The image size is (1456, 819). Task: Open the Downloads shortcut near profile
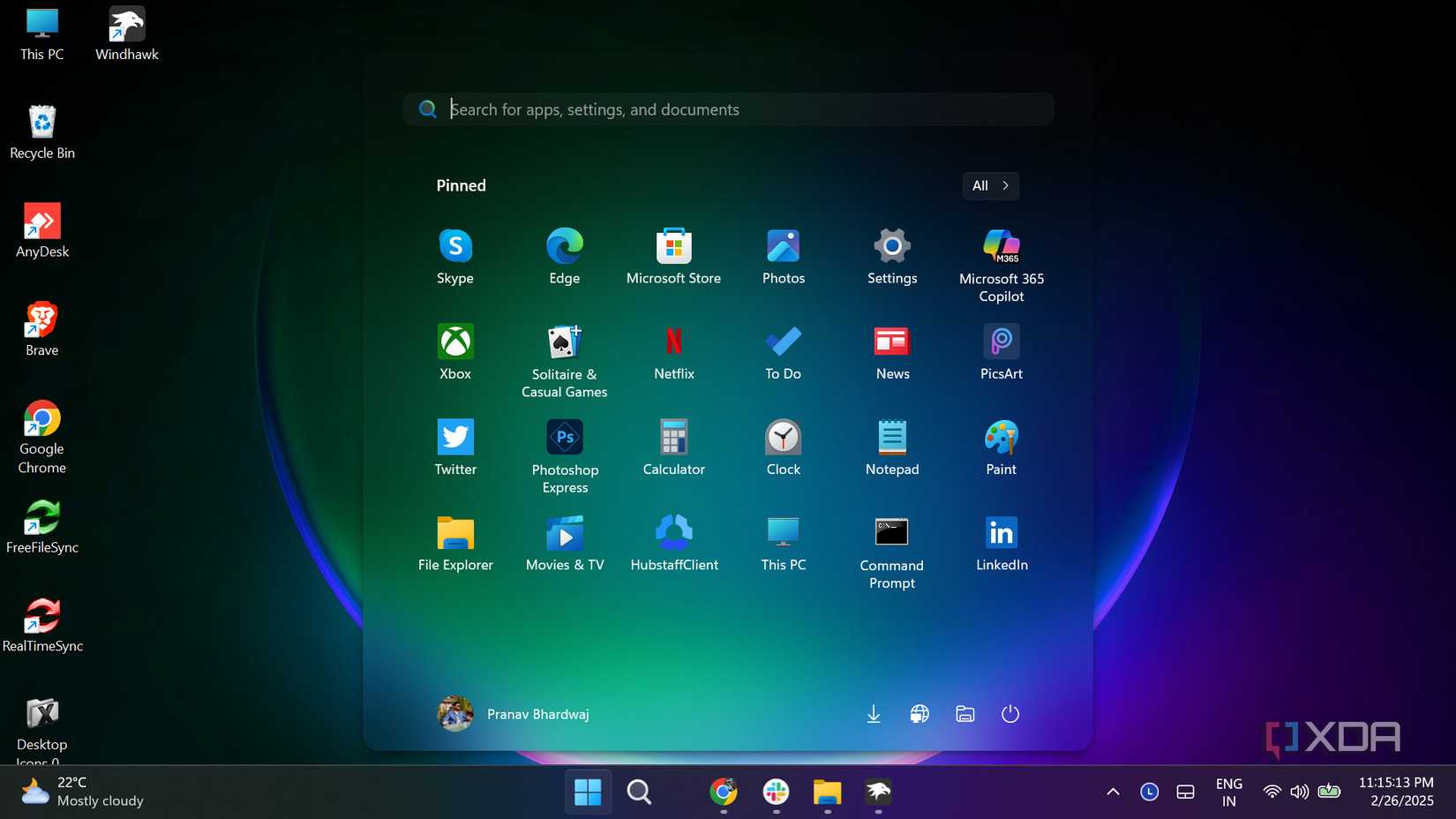click(873, 714)
